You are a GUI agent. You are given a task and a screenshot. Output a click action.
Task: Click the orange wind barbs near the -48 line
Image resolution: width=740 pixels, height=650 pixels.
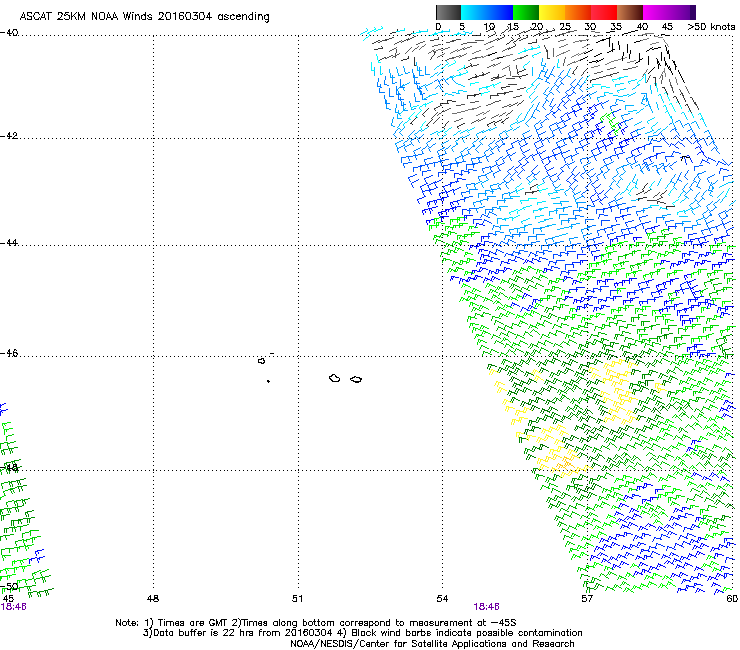click(566, 463)
